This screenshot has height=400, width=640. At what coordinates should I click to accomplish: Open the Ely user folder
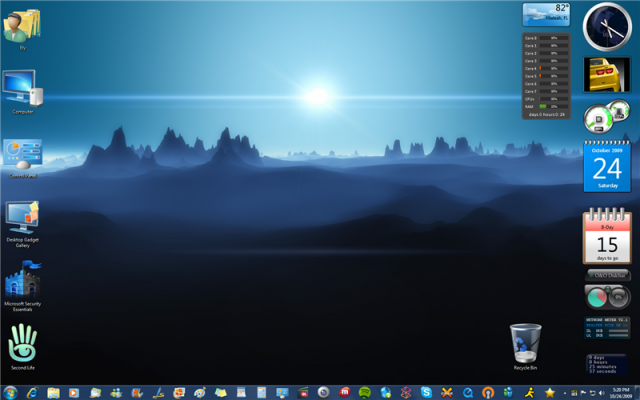click(x=22, y=29)
